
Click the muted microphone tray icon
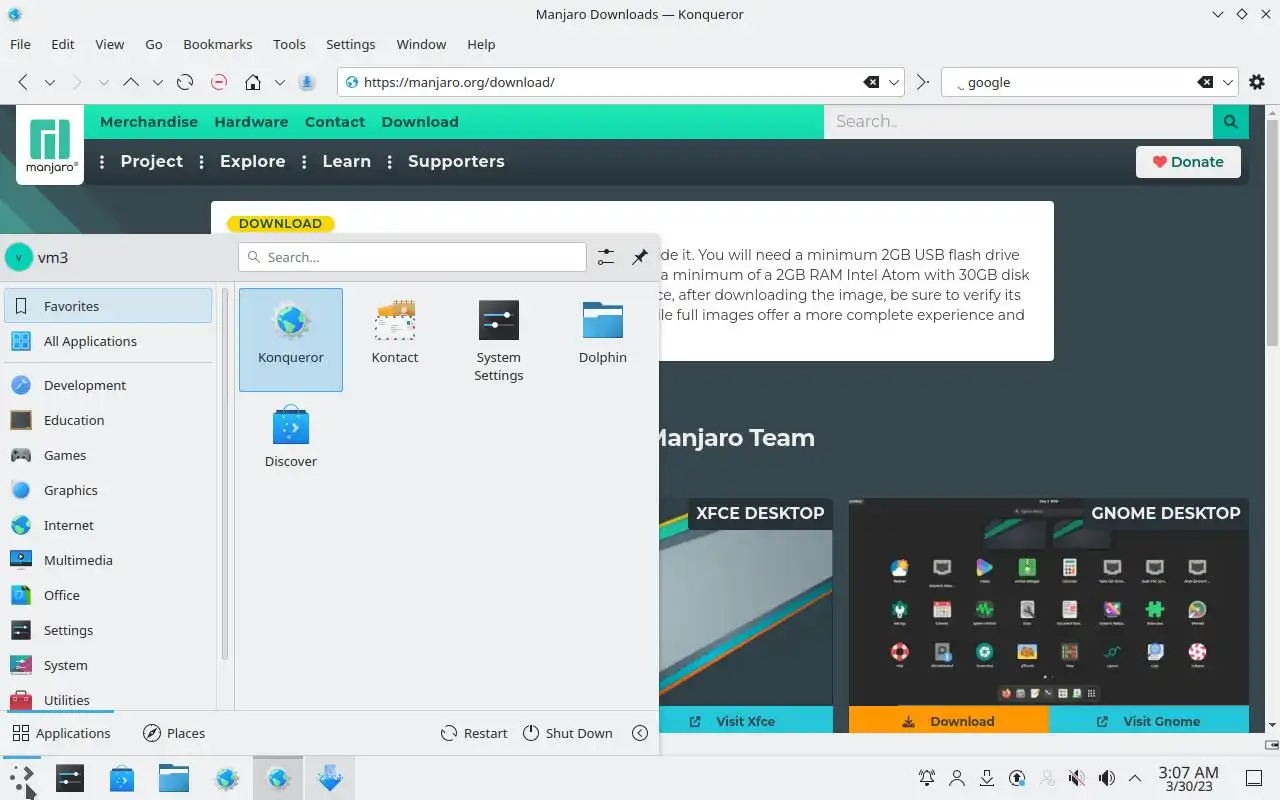click(x=1077, y=778)
